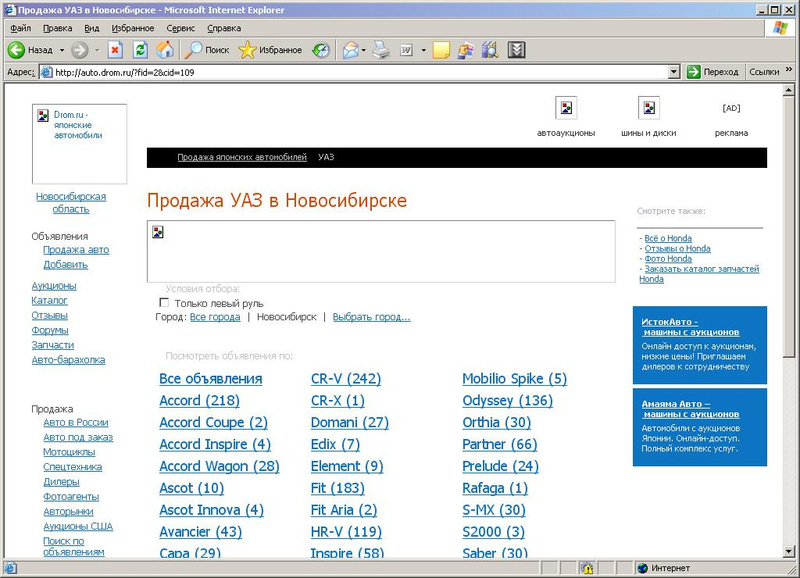
Task: Click the Mail envelope toolbar icon
Action: (350, 49)
